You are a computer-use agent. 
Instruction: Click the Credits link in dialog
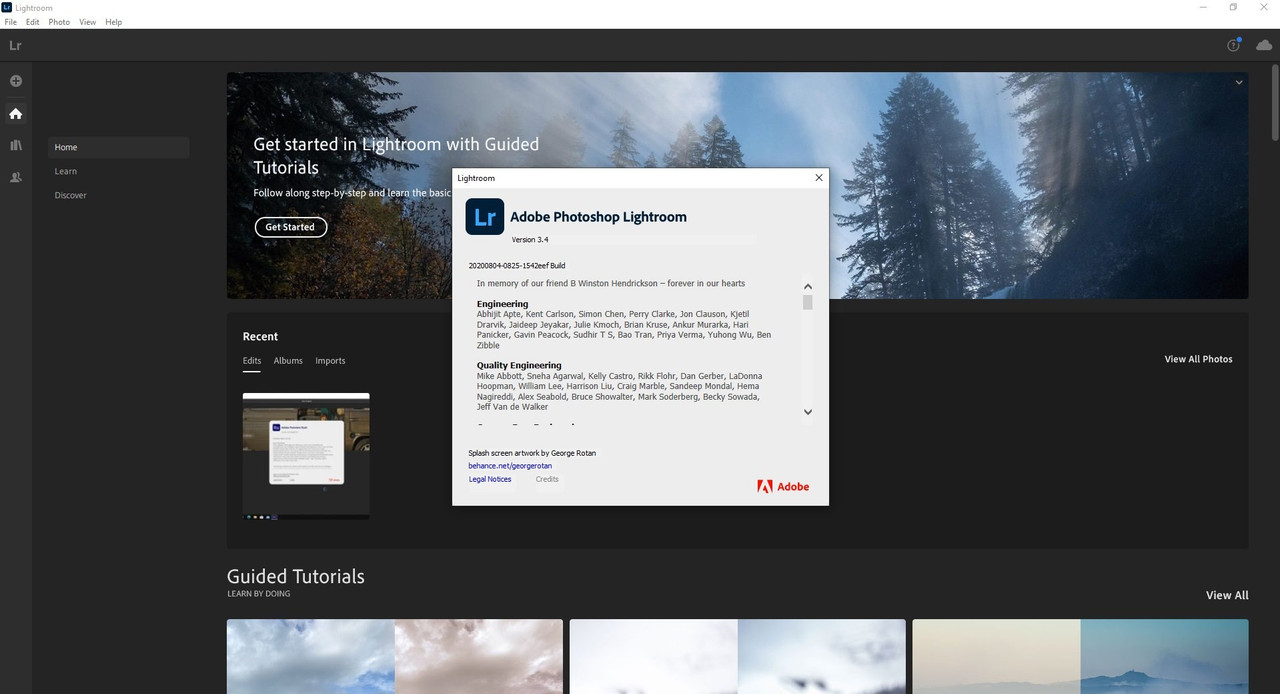547,480
